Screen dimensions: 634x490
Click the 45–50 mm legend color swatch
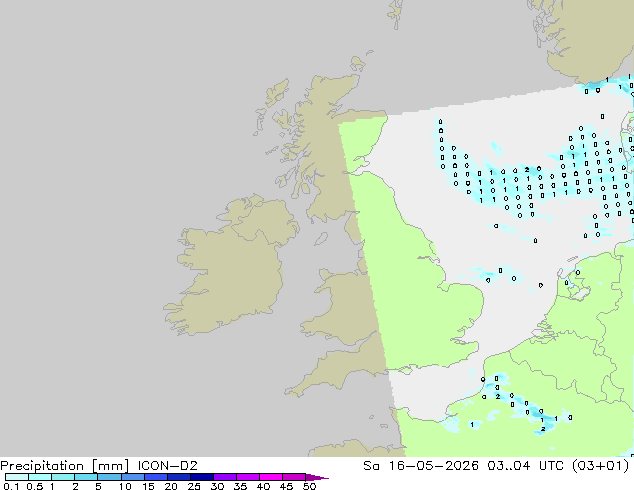tap(294, 477)
